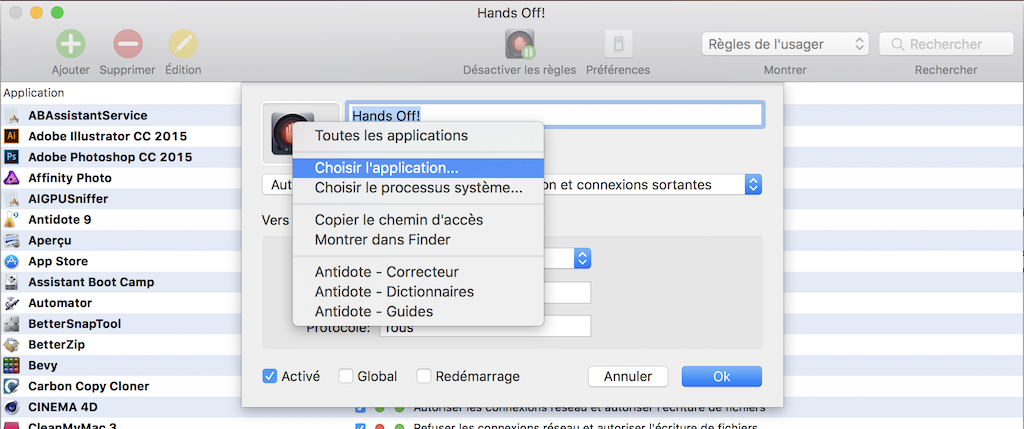Image resolution: width=1024 pixels, height=429 pixels.
Task: Click Désactiver les règles toolbar icon
Action: click(x=520, y=44)
